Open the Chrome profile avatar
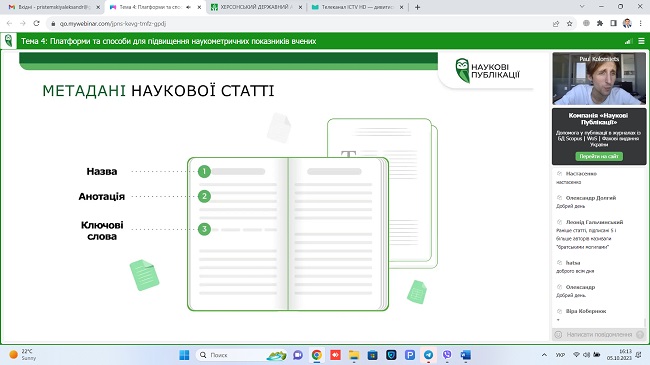 point(627,24)
